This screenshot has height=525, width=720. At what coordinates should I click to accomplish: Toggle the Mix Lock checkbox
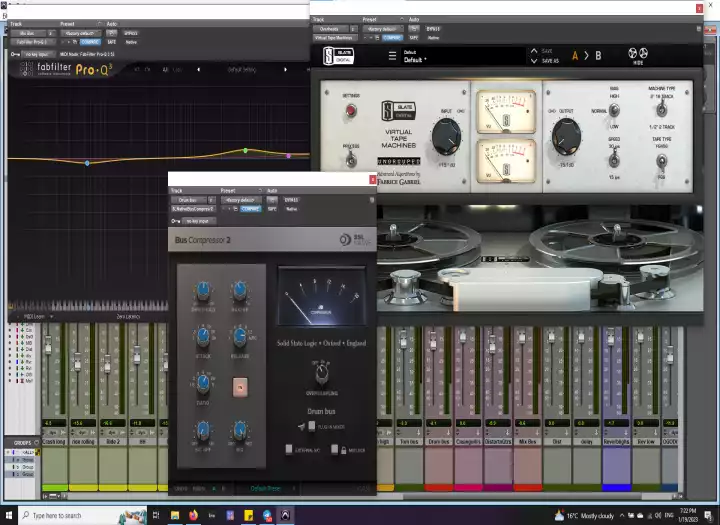click(x=335, y=449)
